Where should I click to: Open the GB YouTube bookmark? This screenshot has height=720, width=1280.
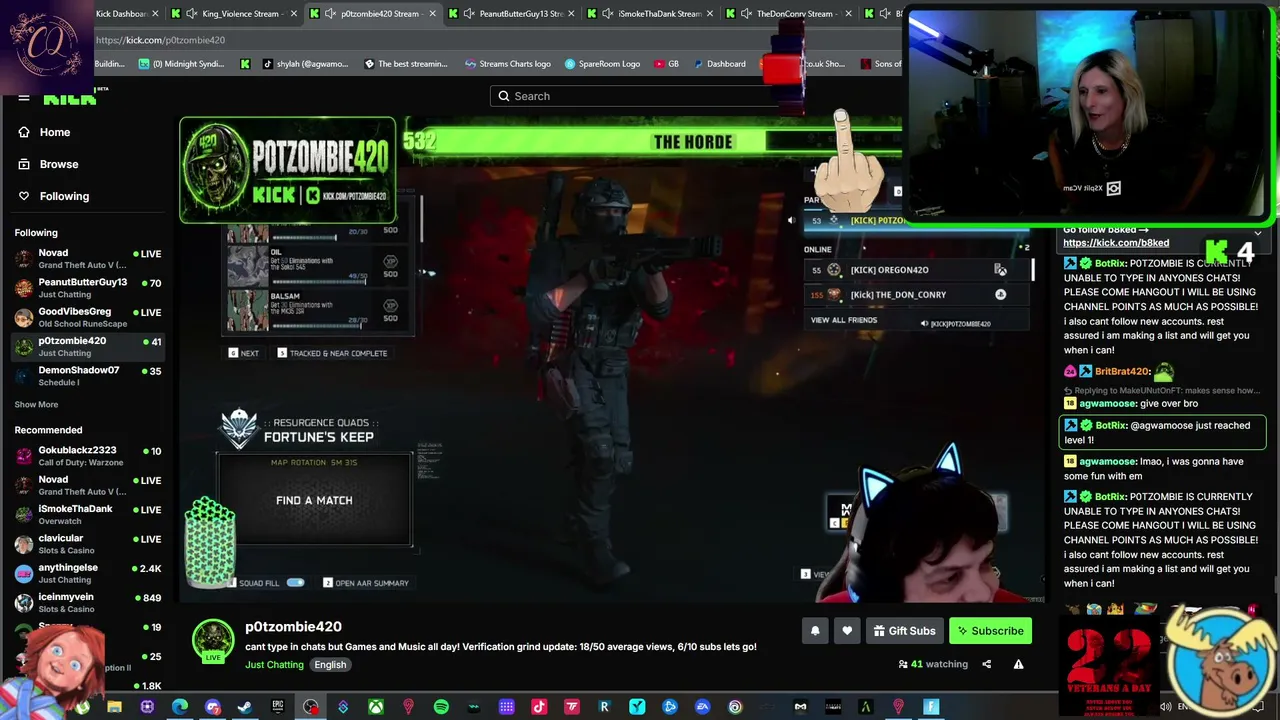pyautogui.click(x=664, y=64)
